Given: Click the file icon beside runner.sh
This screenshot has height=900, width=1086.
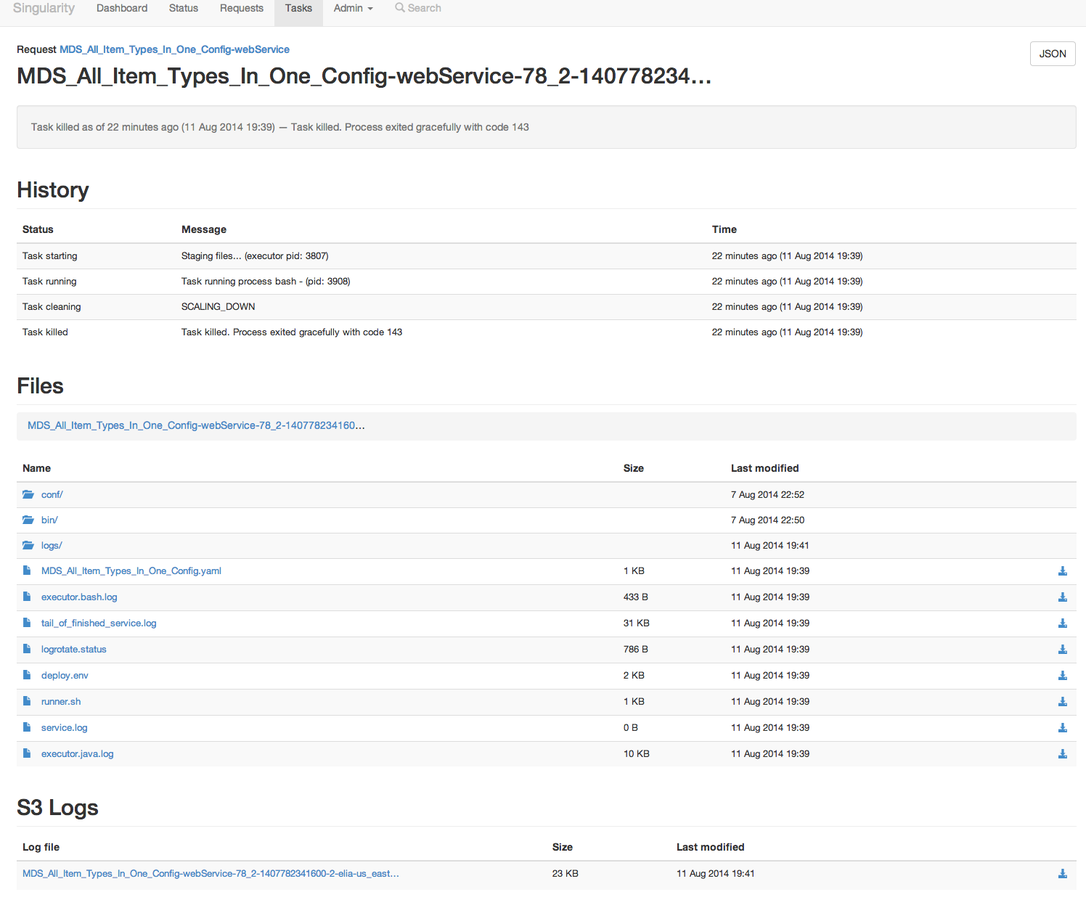Looking at the screenshot, I should (27, 701).
